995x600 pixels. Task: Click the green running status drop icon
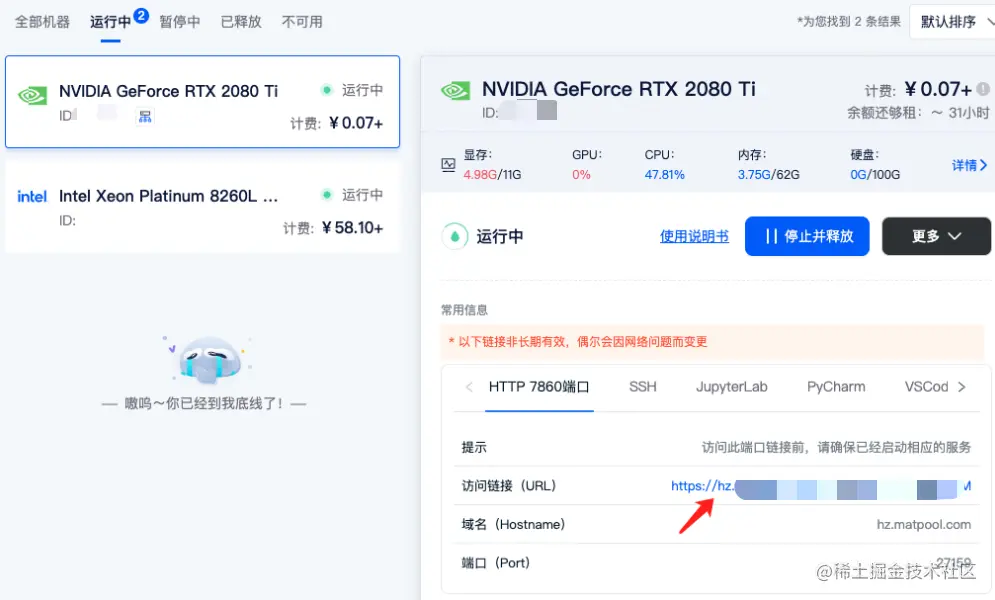454,237
